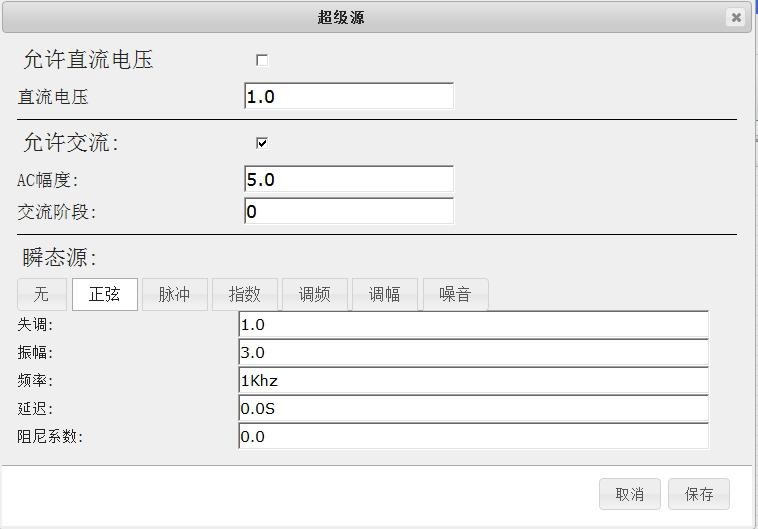
Task: Click the 失调 input field
Action: [474, 324]
